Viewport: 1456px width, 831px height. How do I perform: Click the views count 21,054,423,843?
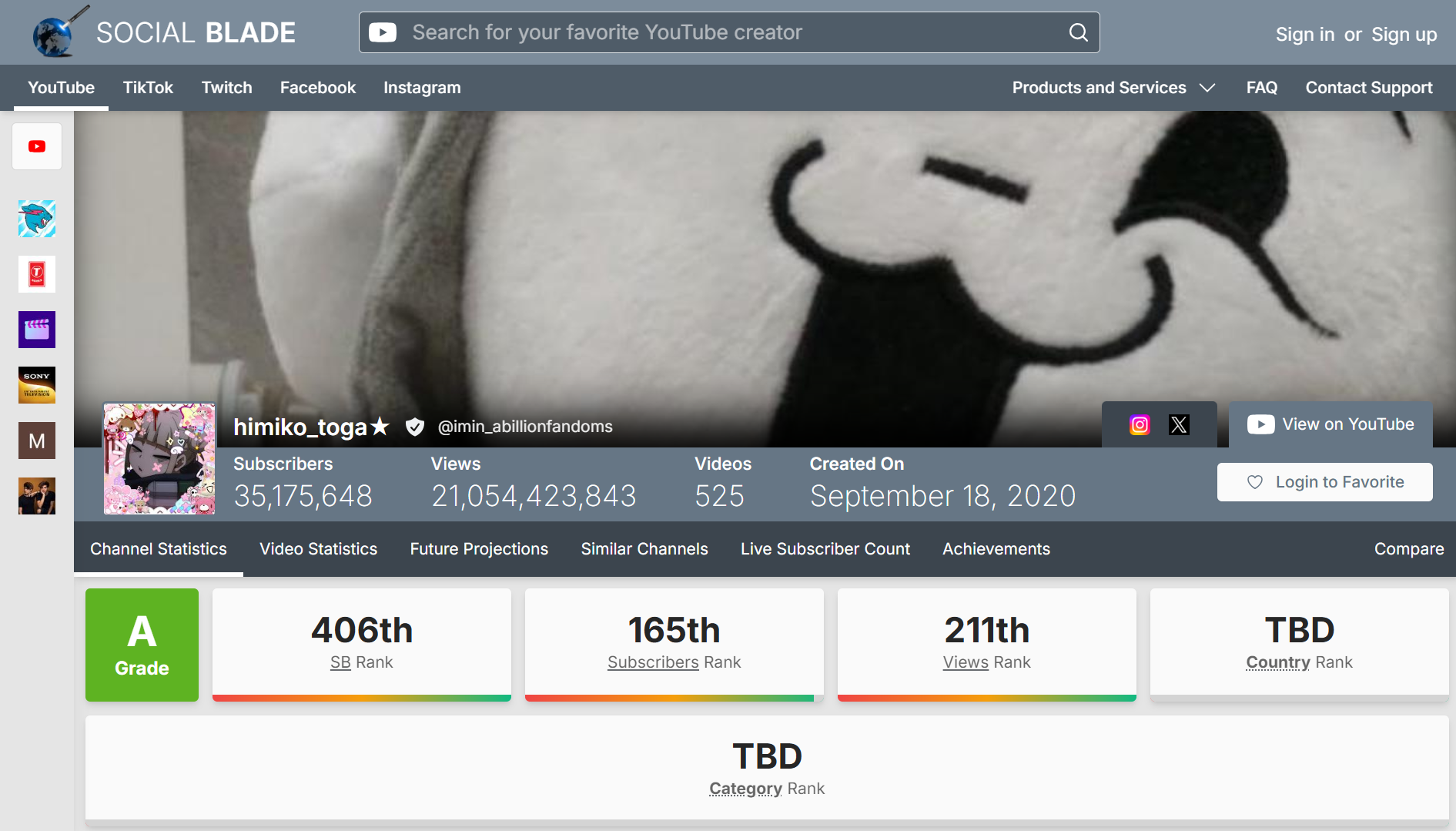click(x=534, y=496)
